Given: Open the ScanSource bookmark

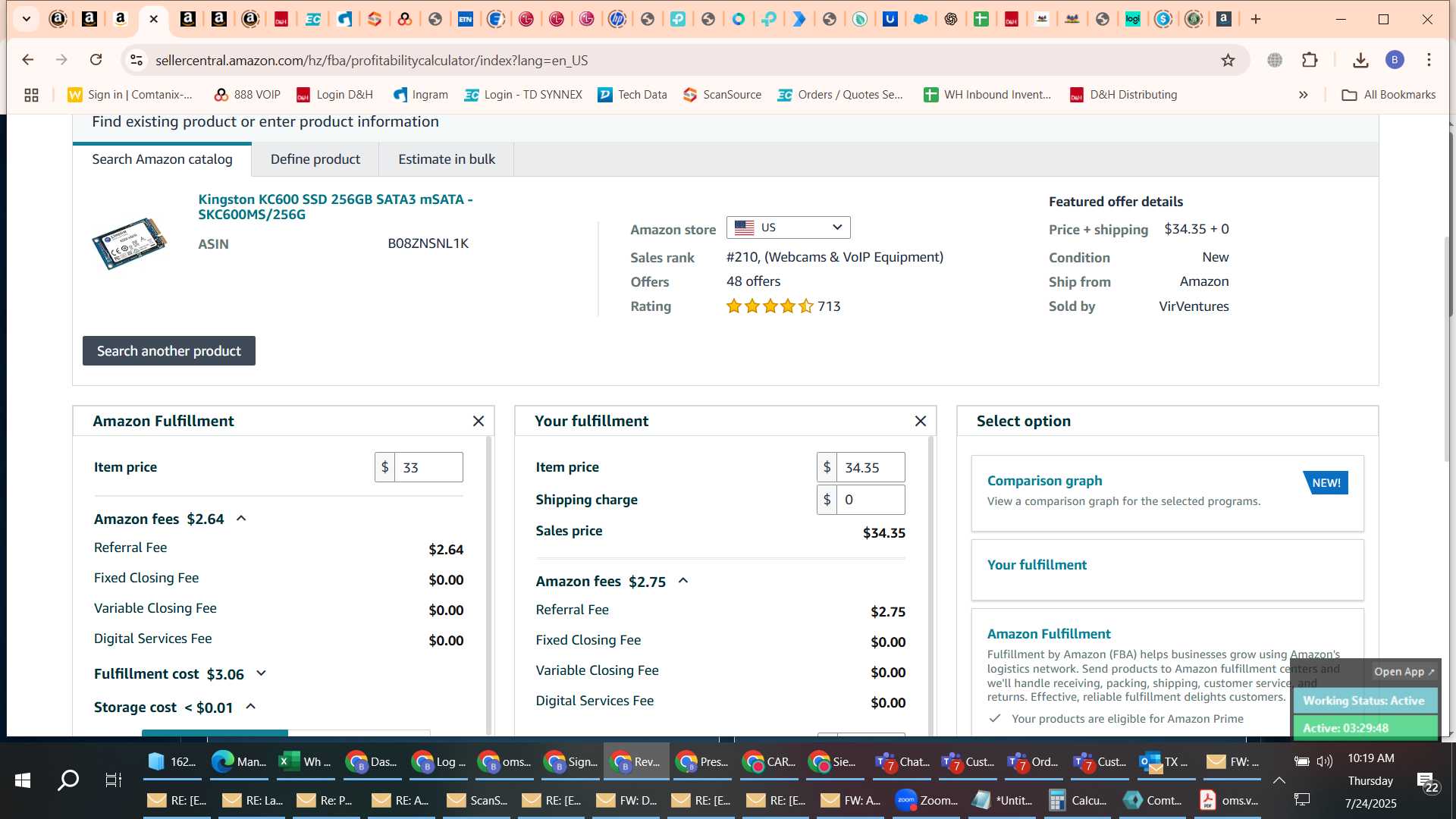Looking at the screenshot, I should (722, 95).
